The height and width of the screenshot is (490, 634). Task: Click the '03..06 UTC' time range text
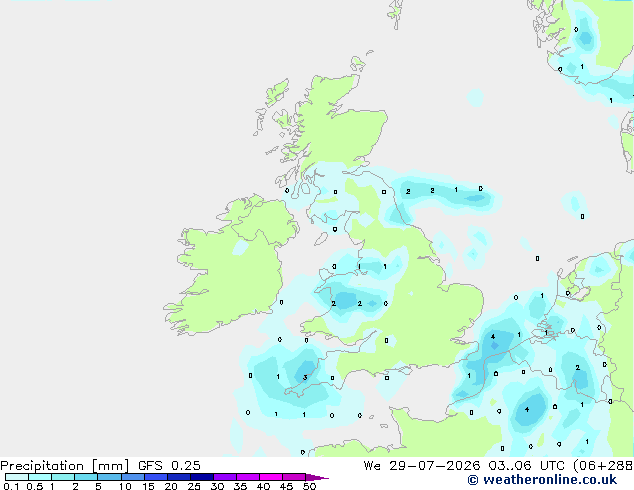click(526, 466)
